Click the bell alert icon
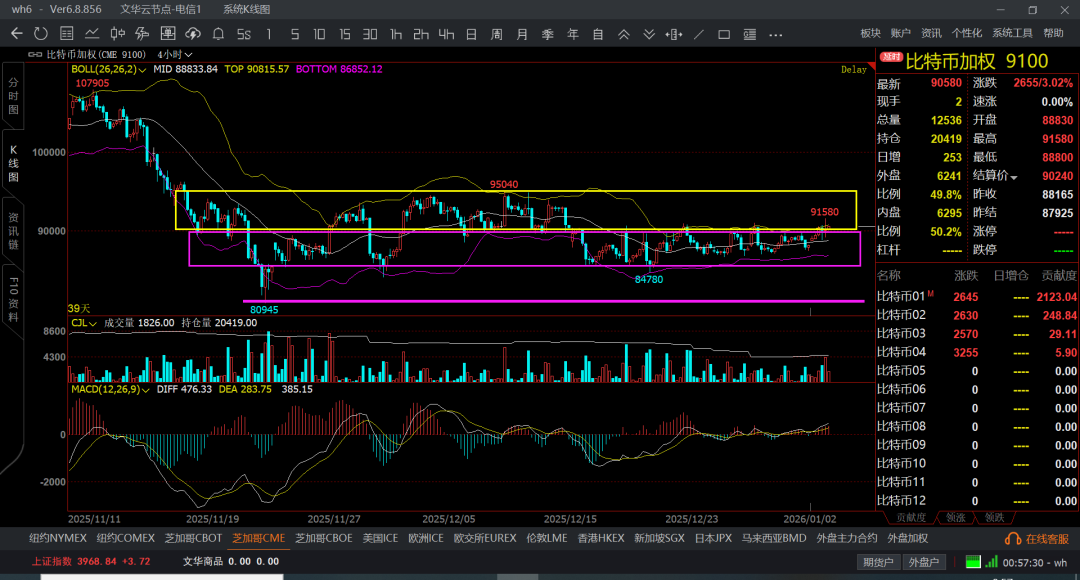1080x580 pixels. point(218,34)
